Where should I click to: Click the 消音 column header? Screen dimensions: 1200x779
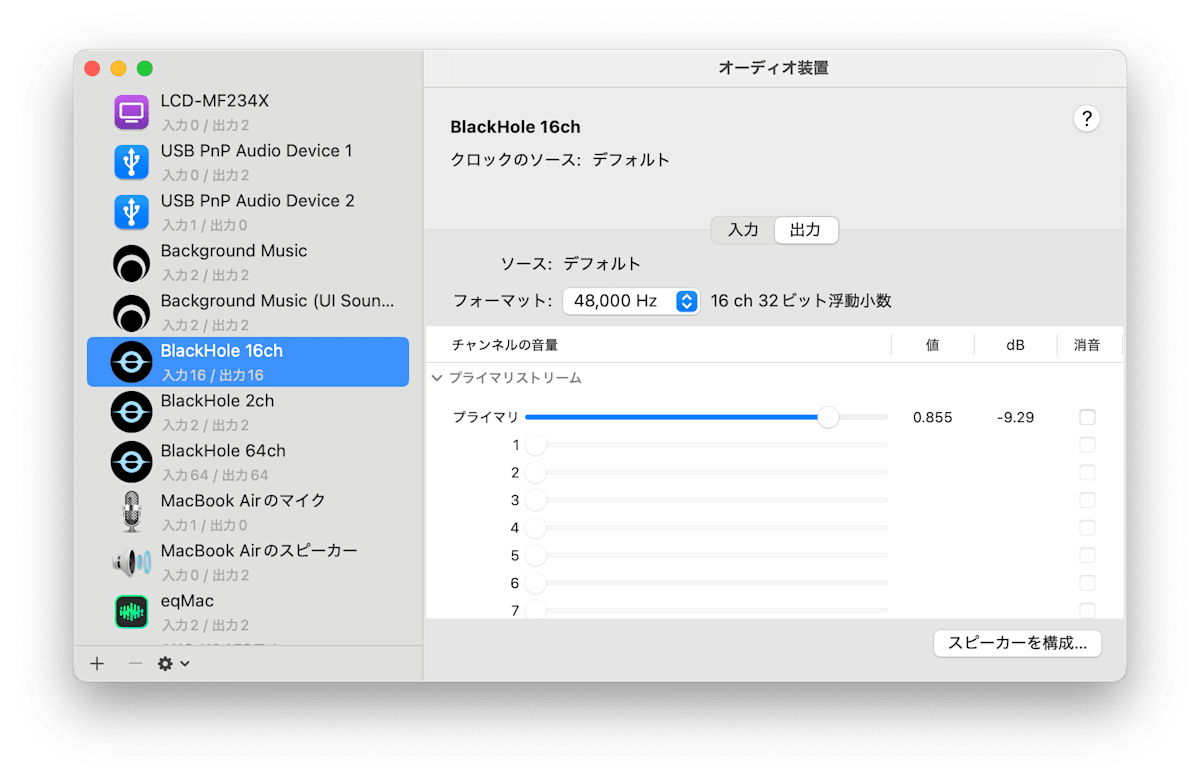click(x=1088, y=345)
